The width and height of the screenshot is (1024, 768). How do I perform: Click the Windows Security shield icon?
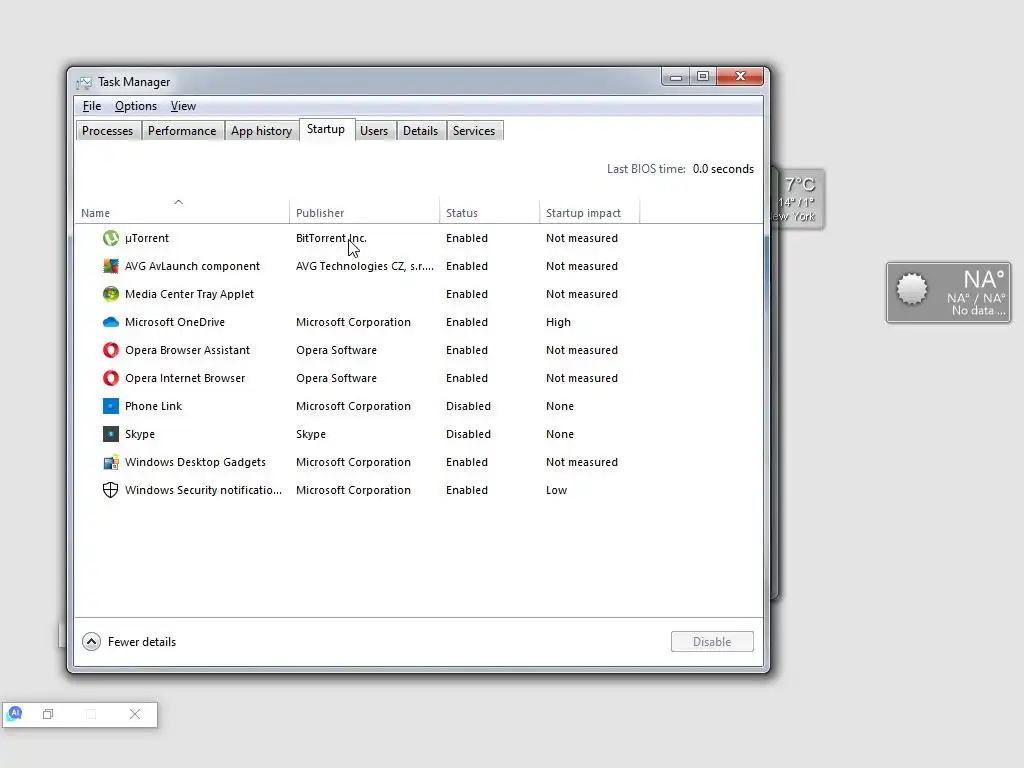(110, 490)
